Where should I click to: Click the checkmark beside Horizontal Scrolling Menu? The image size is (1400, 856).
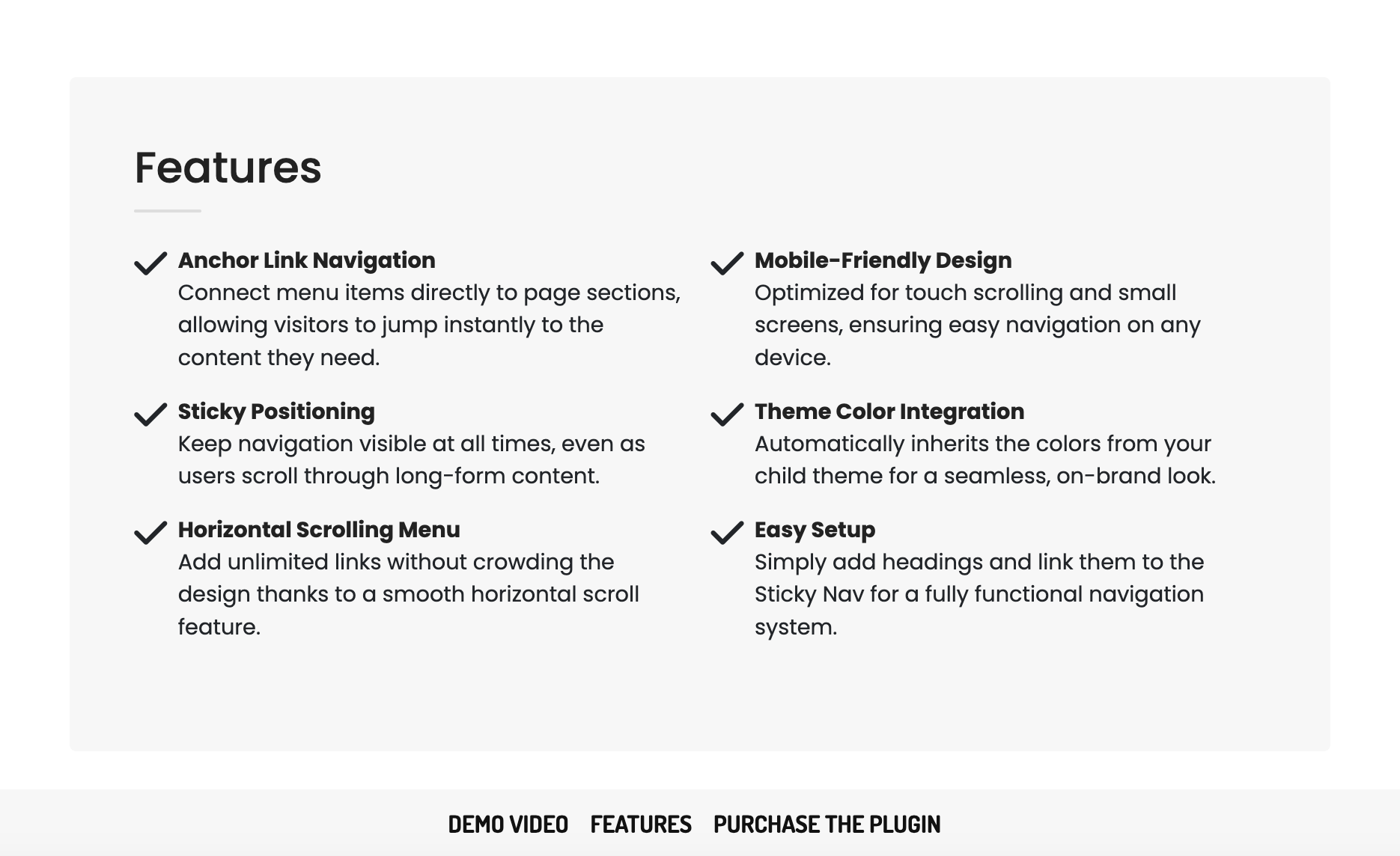150,533
